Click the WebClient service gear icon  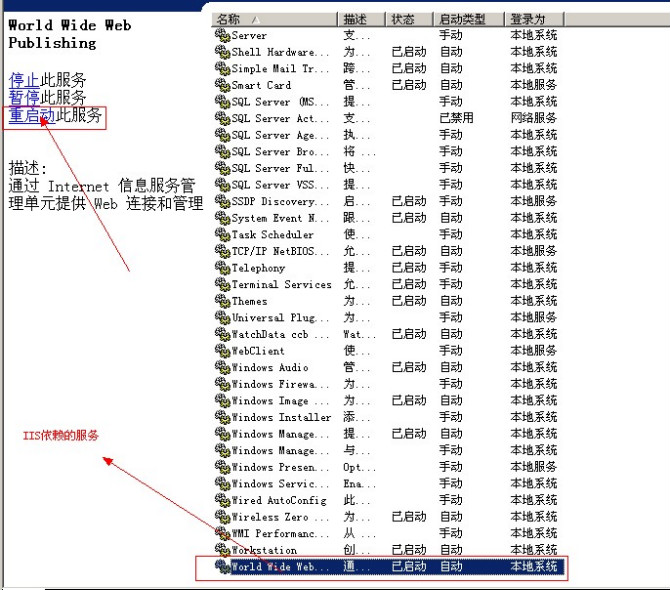coord(222,351)
